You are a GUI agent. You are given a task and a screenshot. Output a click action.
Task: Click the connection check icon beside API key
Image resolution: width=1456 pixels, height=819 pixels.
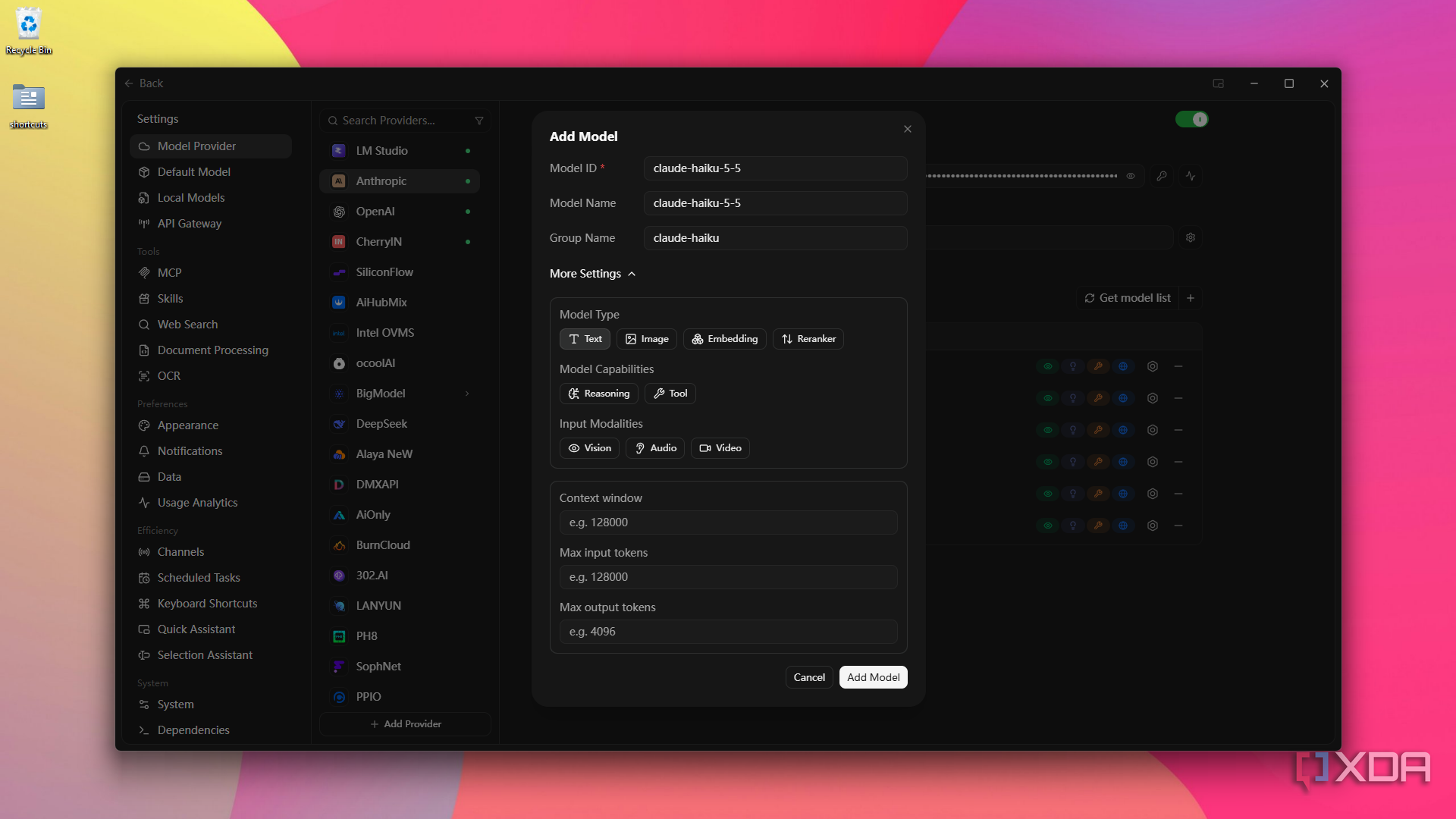point(1191,176)
